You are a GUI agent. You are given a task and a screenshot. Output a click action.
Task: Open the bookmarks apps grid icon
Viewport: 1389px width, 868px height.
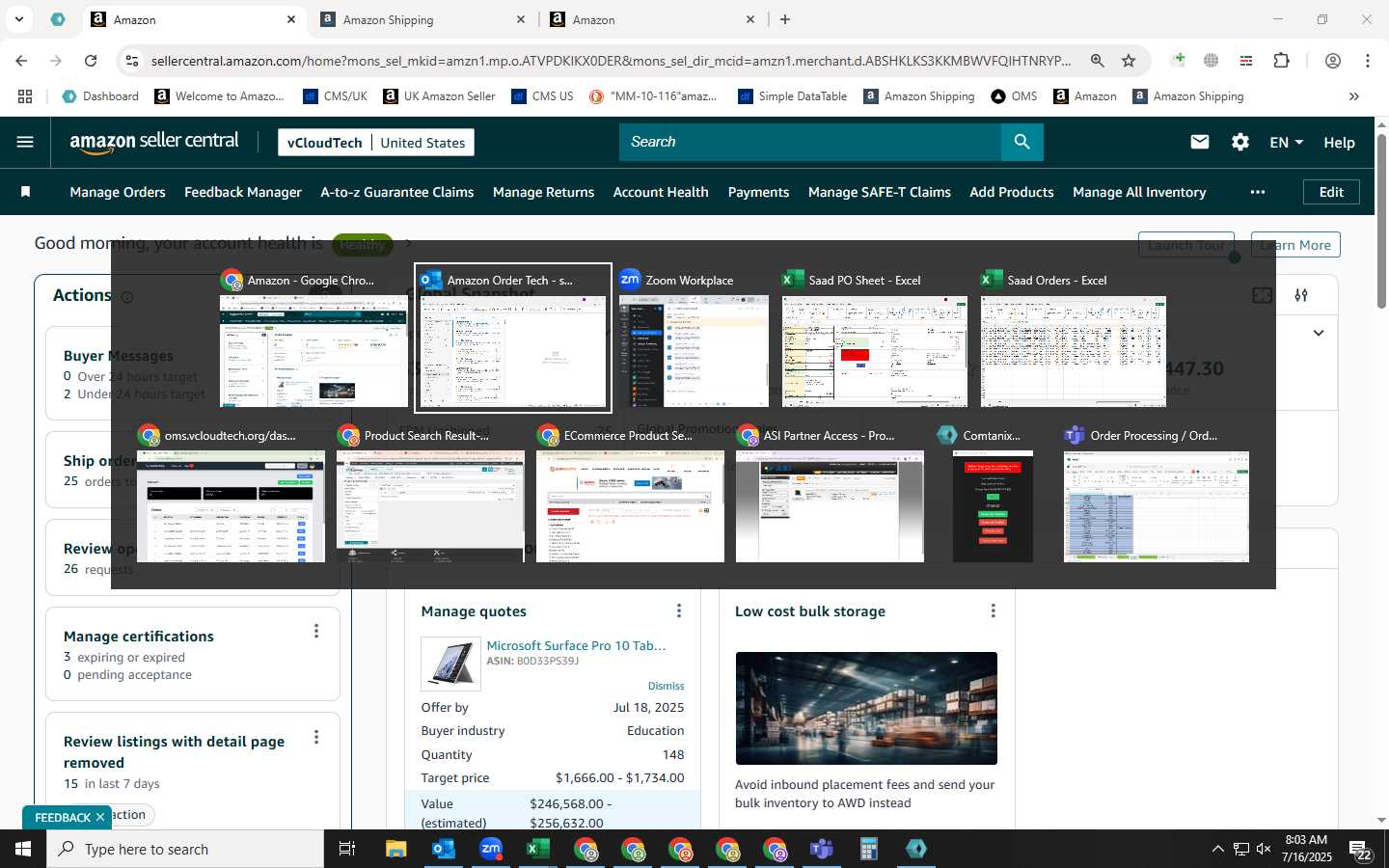(25, 96)
